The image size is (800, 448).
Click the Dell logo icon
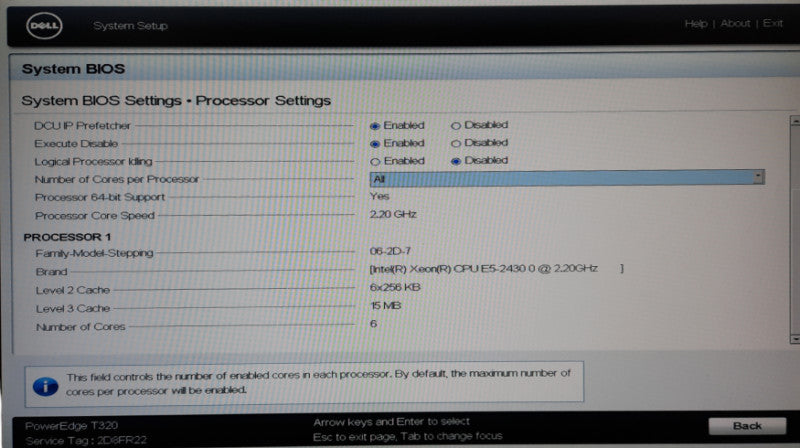[x=44, y=26]
